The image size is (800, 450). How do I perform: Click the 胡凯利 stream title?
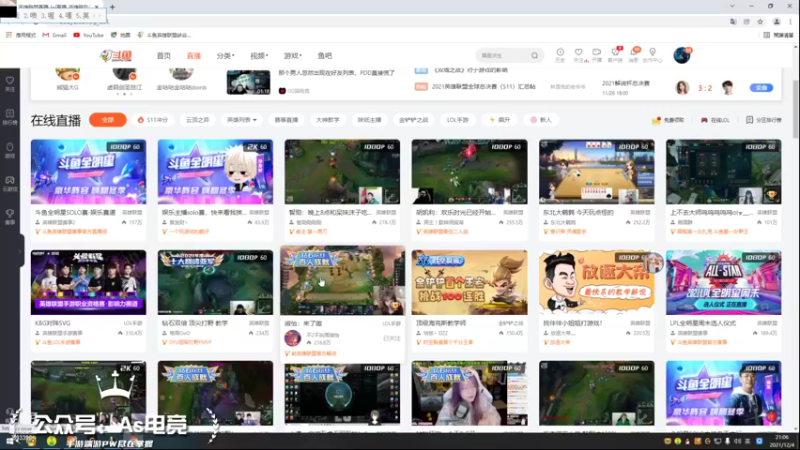pyautogui.click(x=455, y=212)
